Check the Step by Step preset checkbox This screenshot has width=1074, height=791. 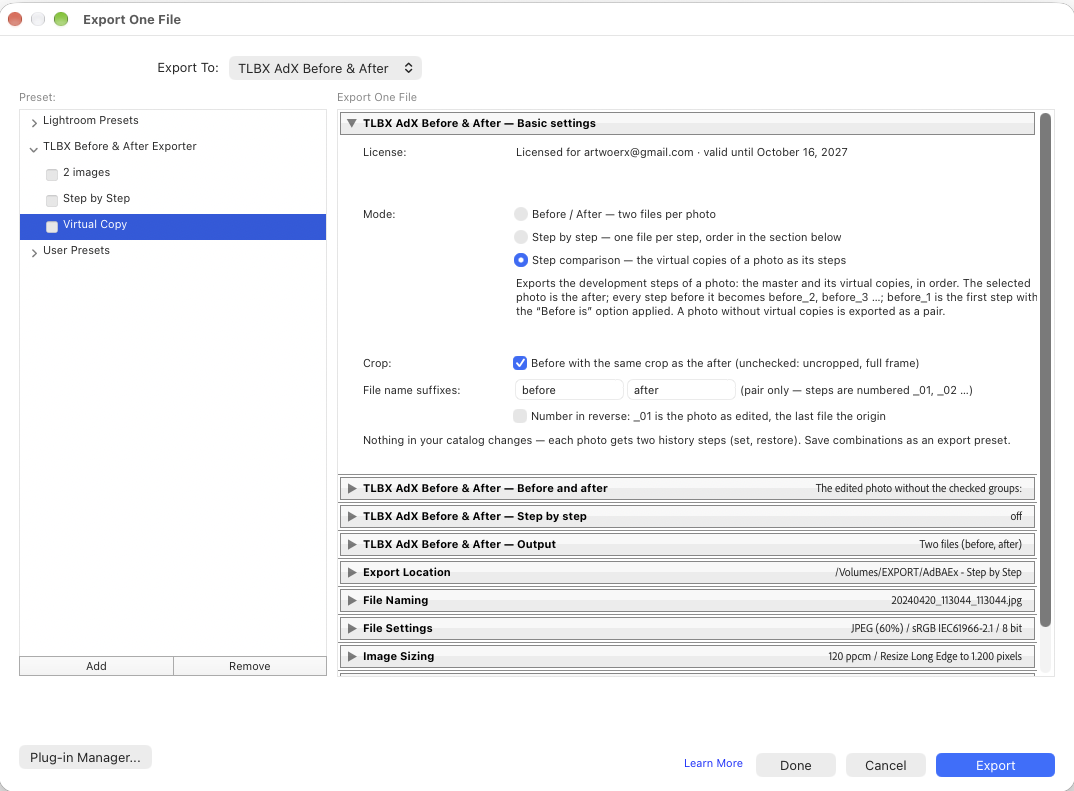(x=52, y=201)
